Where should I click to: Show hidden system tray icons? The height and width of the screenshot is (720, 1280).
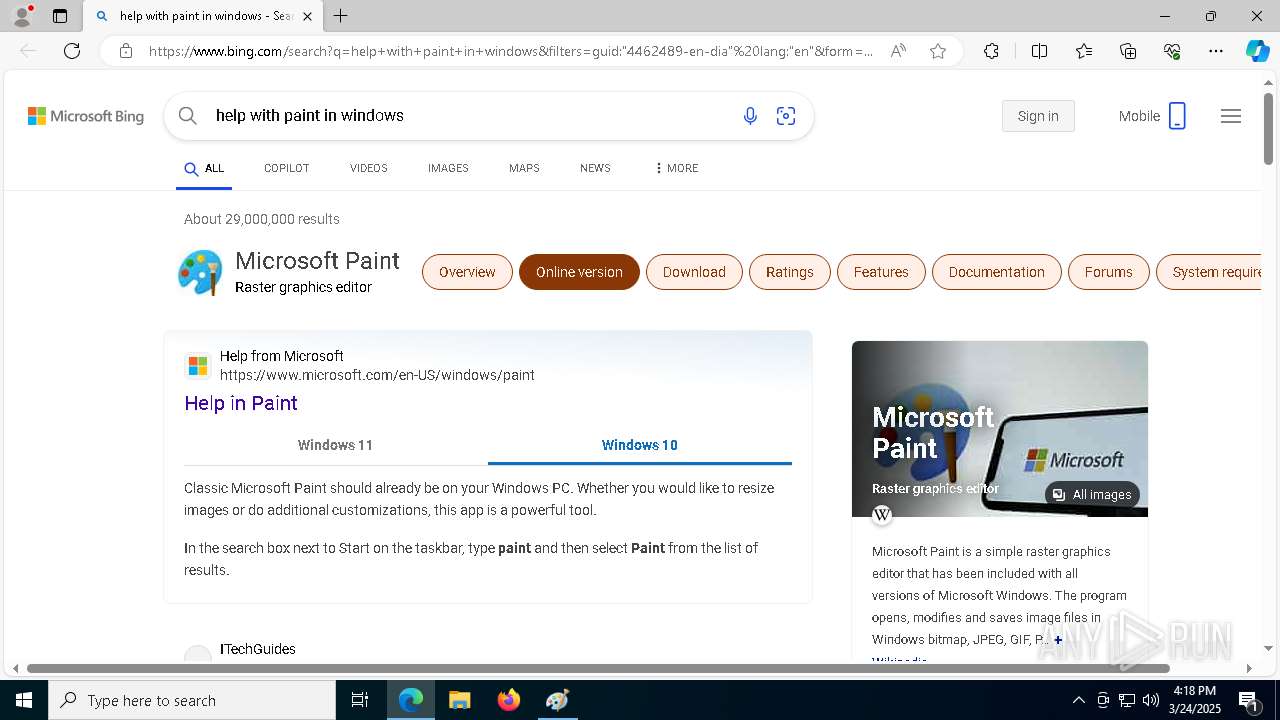[x=1078, y=700]
